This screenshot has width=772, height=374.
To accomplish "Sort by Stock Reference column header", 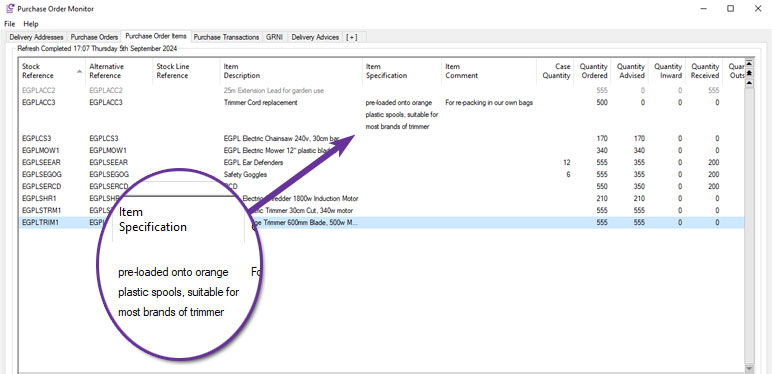I will [52, 71].
